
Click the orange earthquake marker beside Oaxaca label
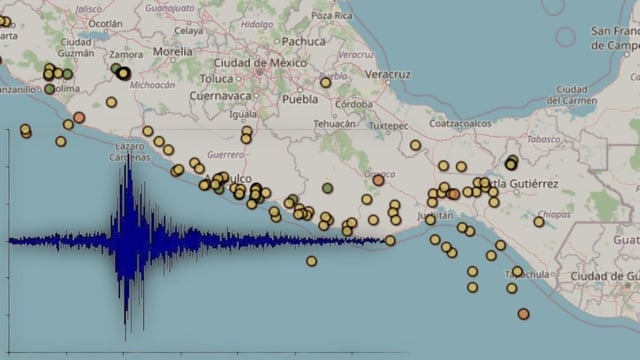point(378,180)
